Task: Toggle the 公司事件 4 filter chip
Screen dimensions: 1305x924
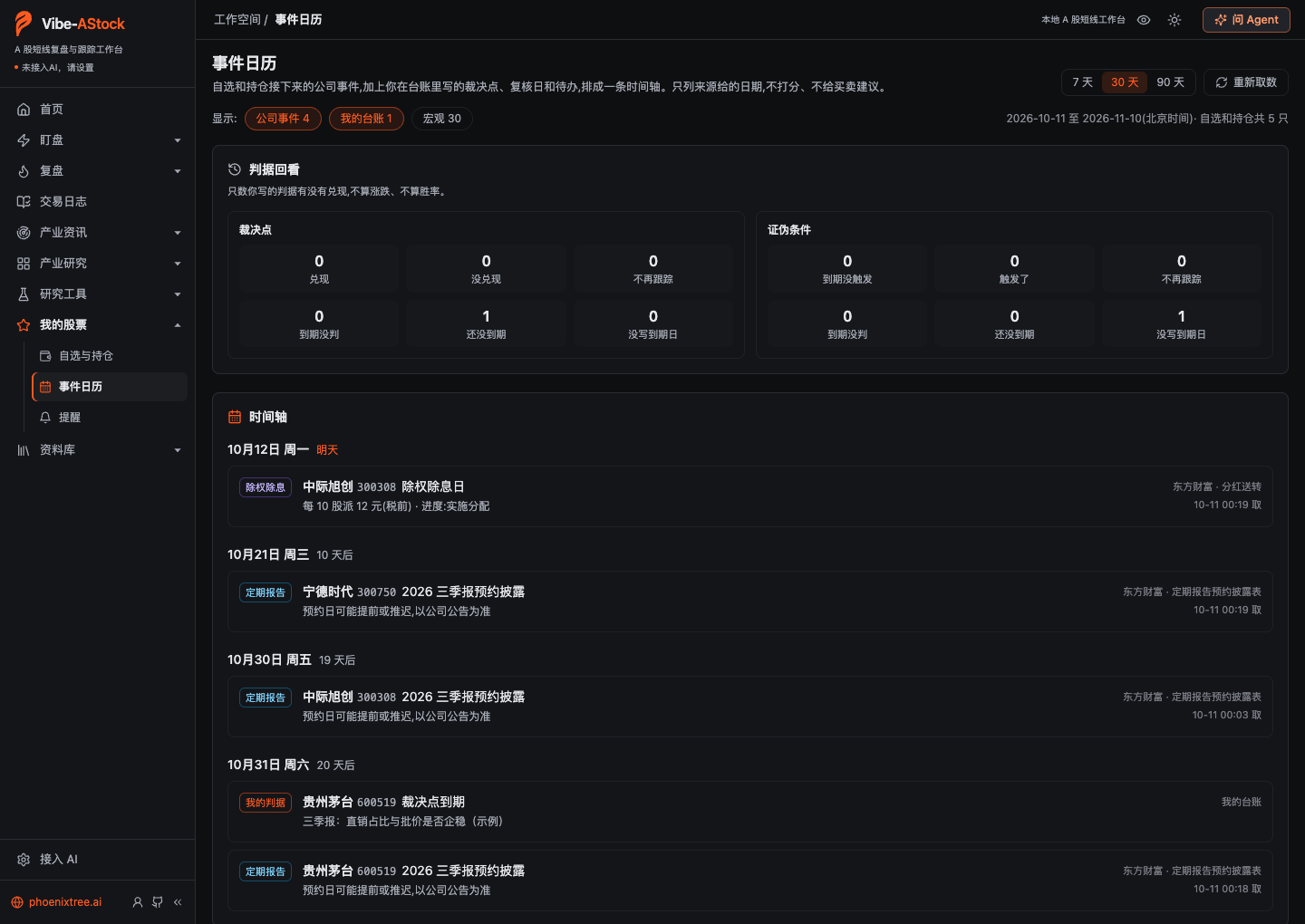Action: tap(283, 119)
